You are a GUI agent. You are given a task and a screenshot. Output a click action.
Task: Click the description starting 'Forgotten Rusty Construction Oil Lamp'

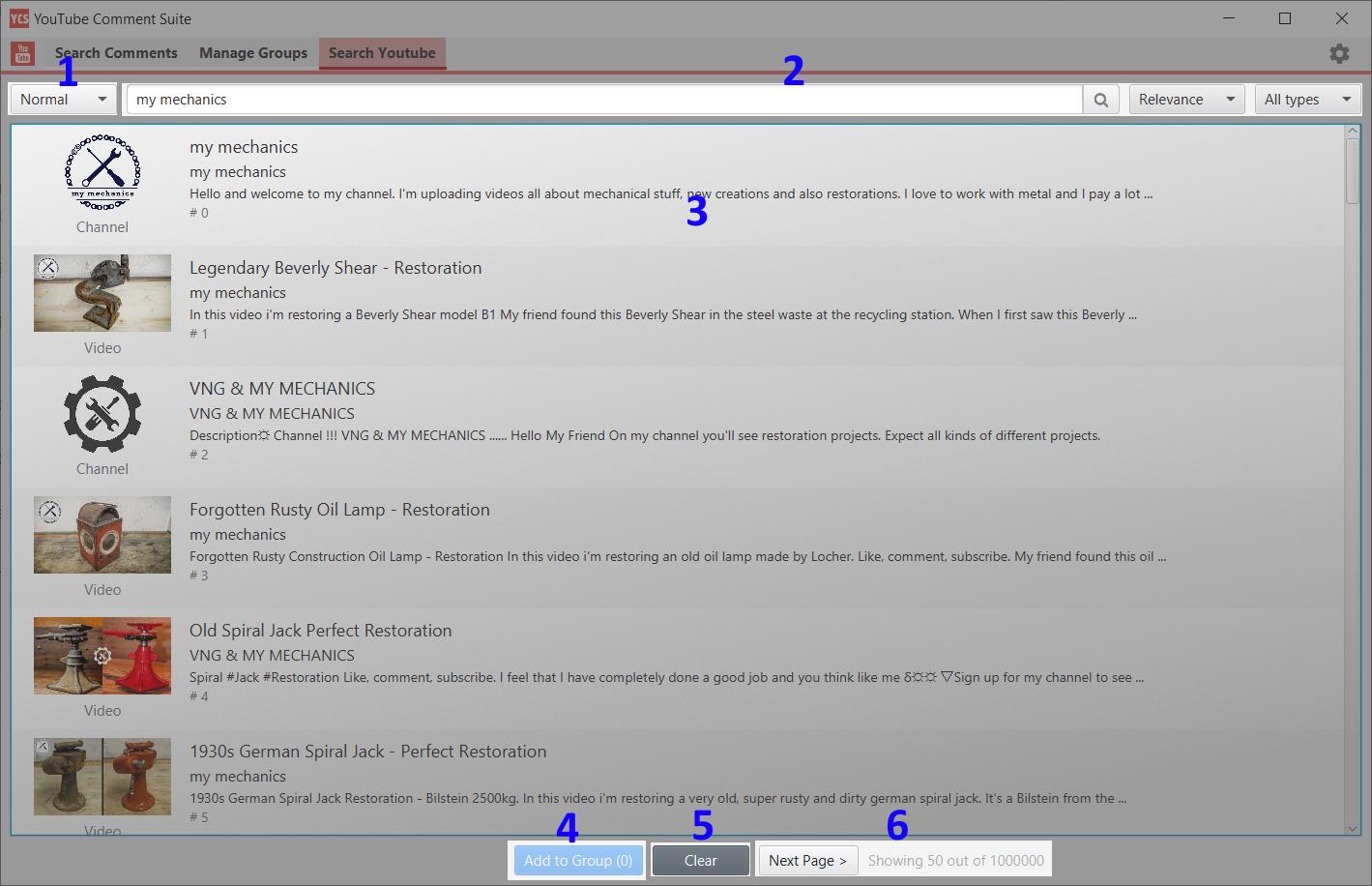pyautogui.click(x=678, y=556)
